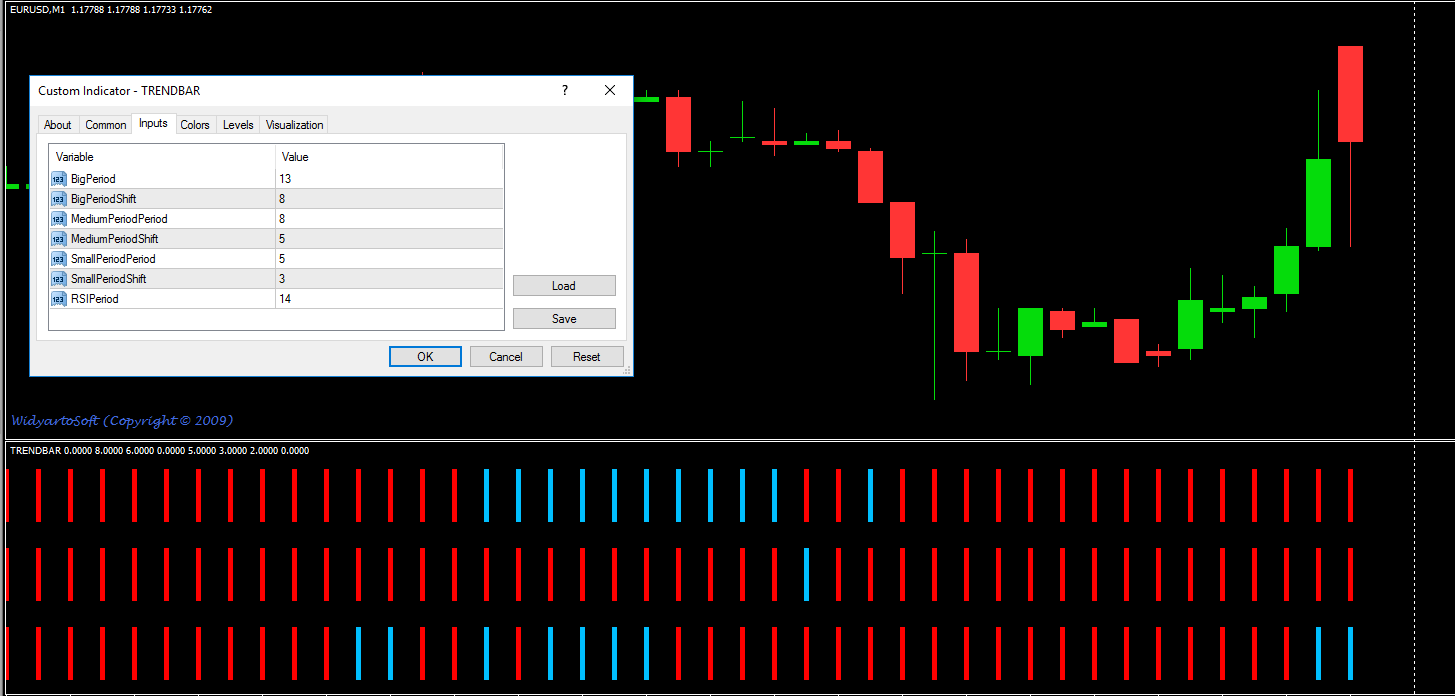Click the Value column header
The height and width of the screenshot is (696, 1455).
coord(390,157)
